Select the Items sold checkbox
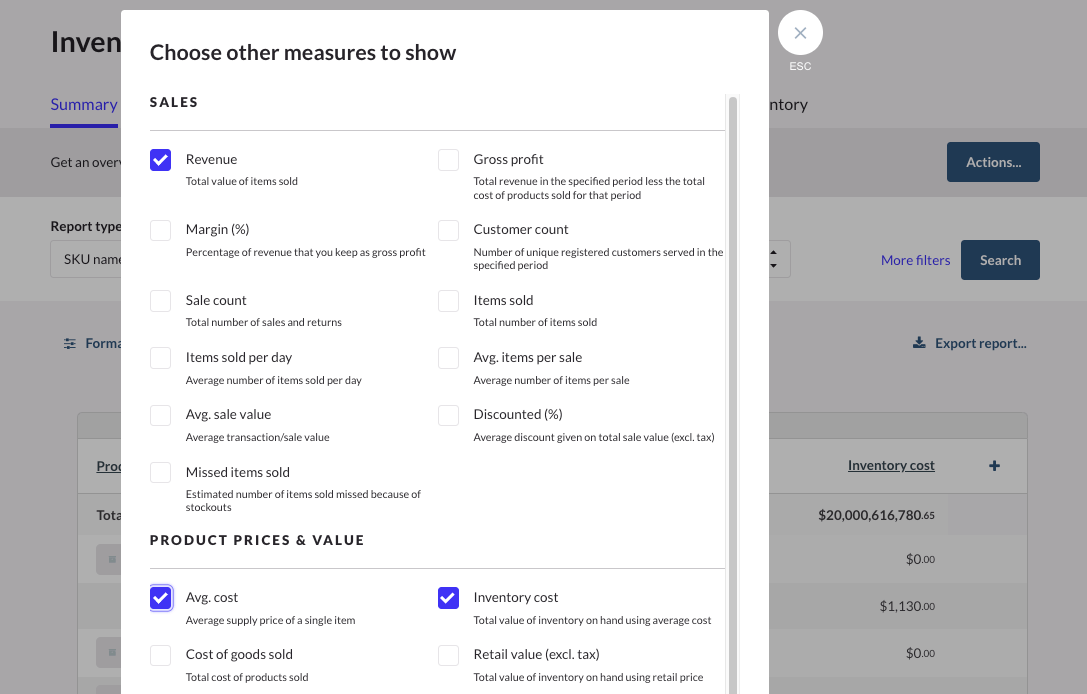 coord(449,301)
